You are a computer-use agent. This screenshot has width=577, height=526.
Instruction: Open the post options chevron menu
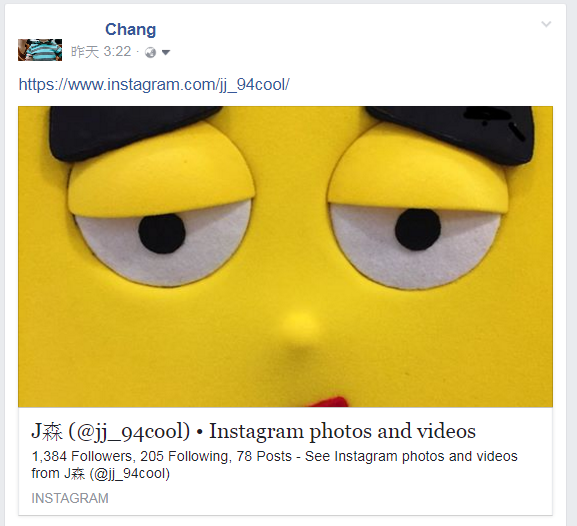click(x=546, y=24)
